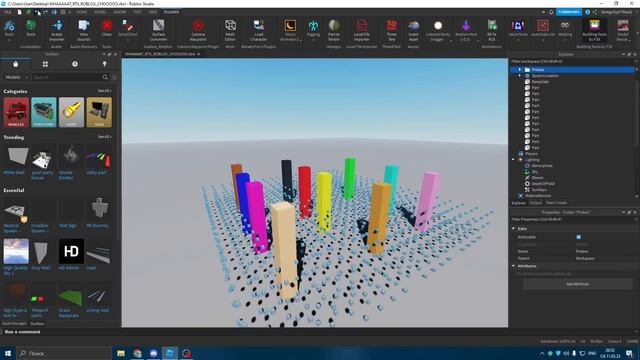Open the AutoScale Lite plugin
Image resolution: width=640 pixels, height=360 pixels.
tap(542, 29)
